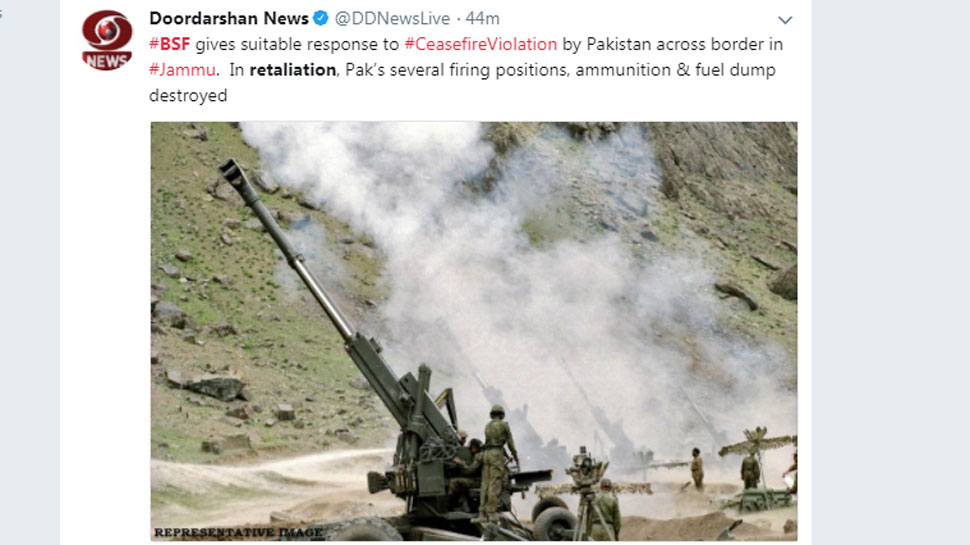
Task: Click the blue verified badge
Action: [x=320, y=19]
